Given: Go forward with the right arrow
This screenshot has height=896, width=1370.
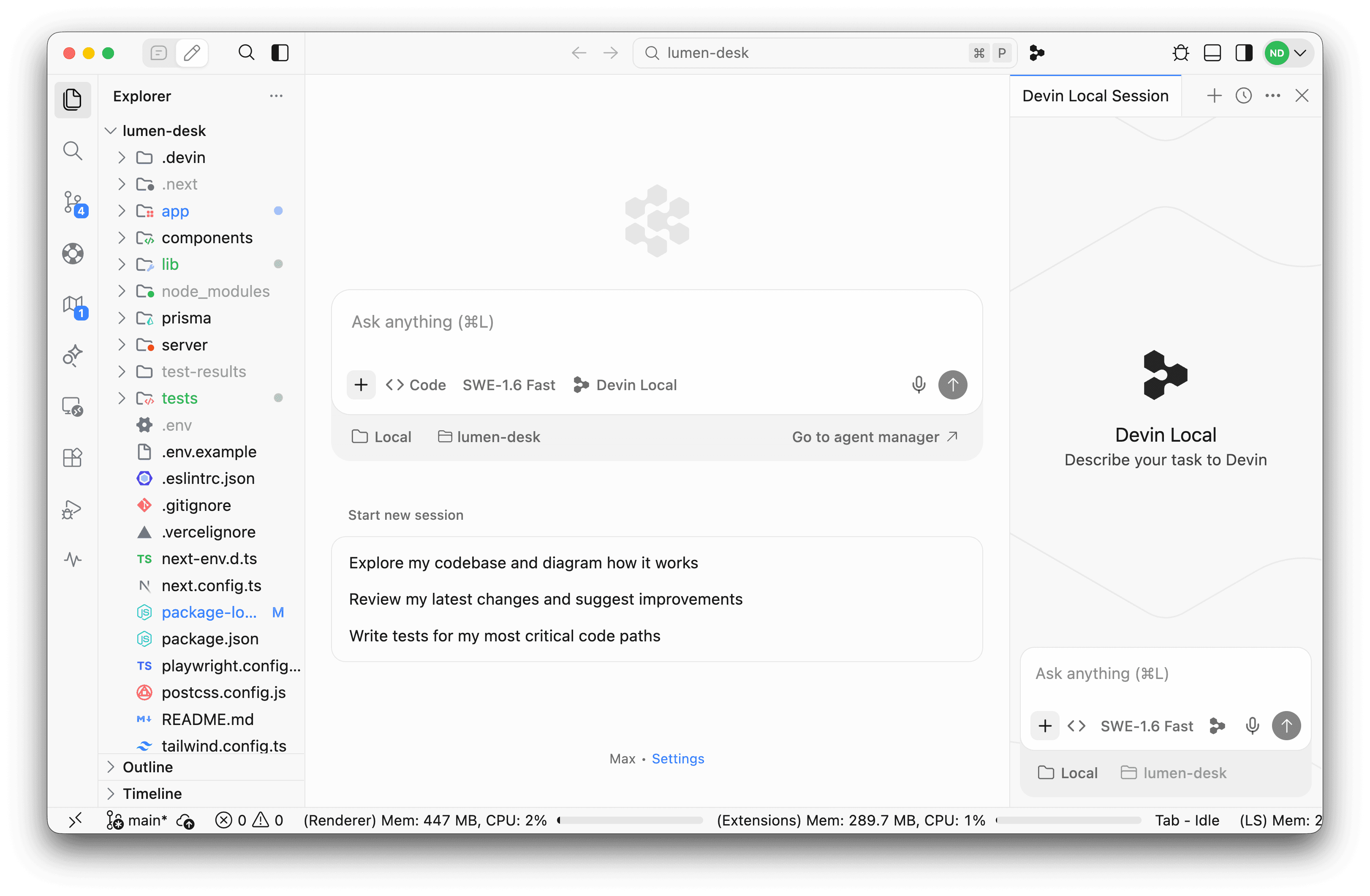Looking at the screenshot, I should tap(611, 53).
